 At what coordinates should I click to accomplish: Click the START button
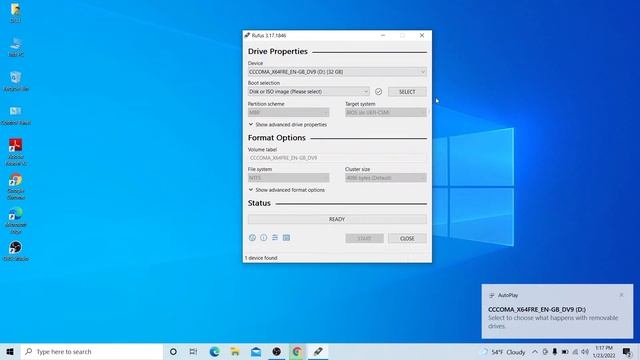[364, 238]
